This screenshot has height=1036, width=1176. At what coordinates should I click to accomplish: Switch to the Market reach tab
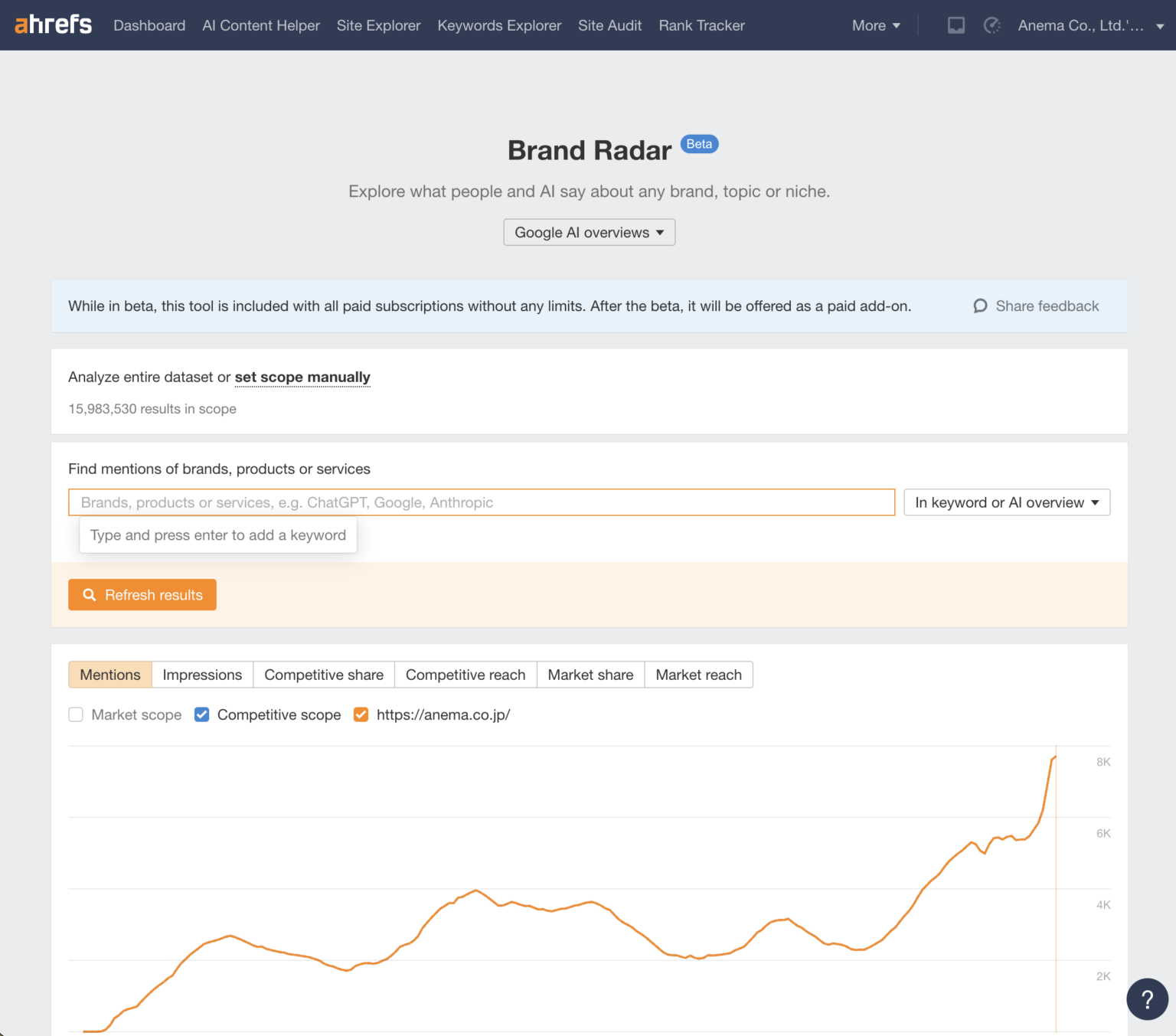(x=698, y=675)
